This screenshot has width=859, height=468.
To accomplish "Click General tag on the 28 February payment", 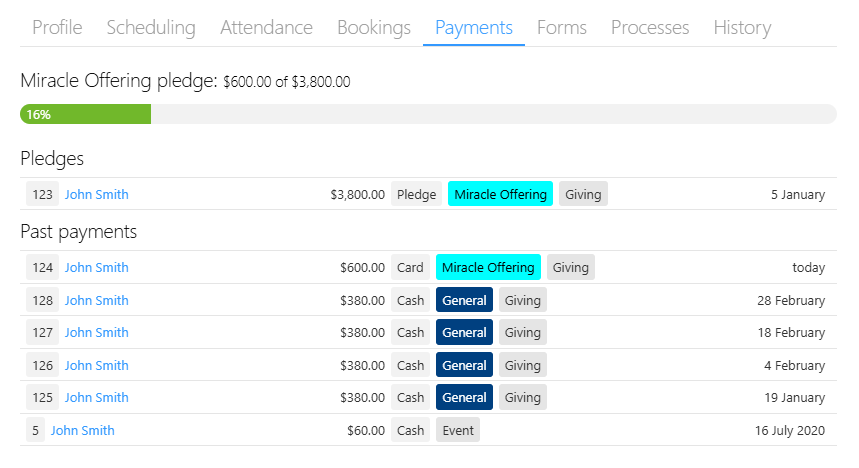I will [x=464, y=300].
